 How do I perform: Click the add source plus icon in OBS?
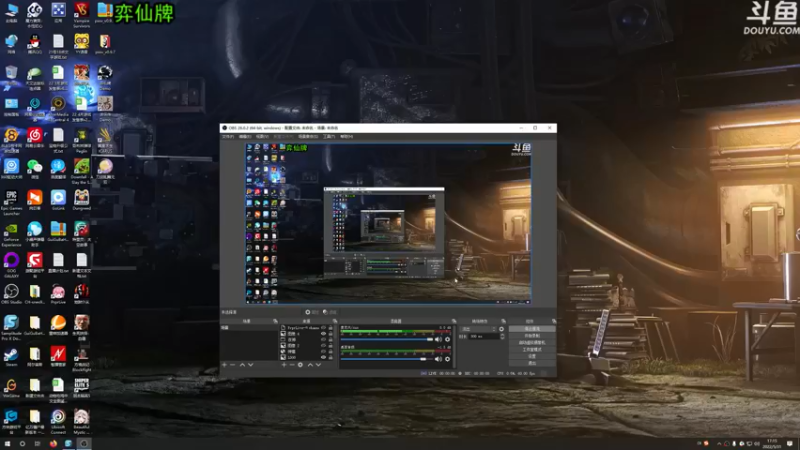[284, 365]
